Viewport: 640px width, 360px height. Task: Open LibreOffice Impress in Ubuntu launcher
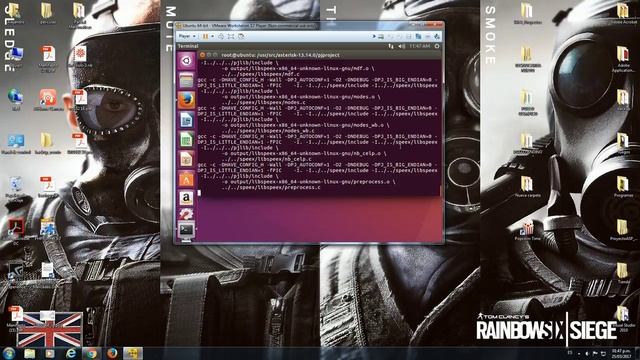tap(186, 159)
